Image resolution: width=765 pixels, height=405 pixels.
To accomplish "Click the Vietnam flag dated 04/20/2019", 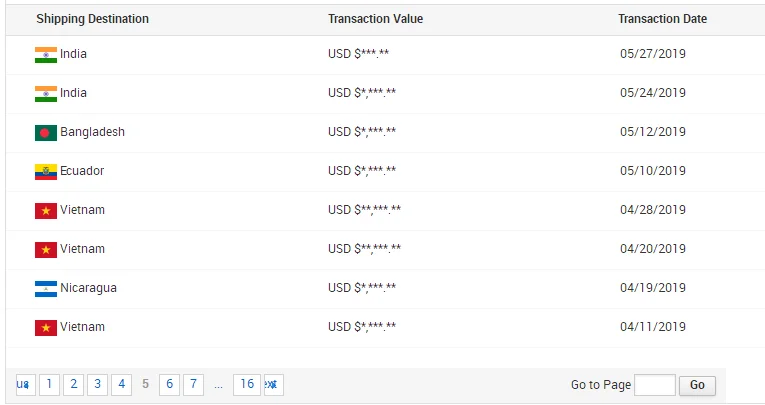I will [x=45, y=249].
